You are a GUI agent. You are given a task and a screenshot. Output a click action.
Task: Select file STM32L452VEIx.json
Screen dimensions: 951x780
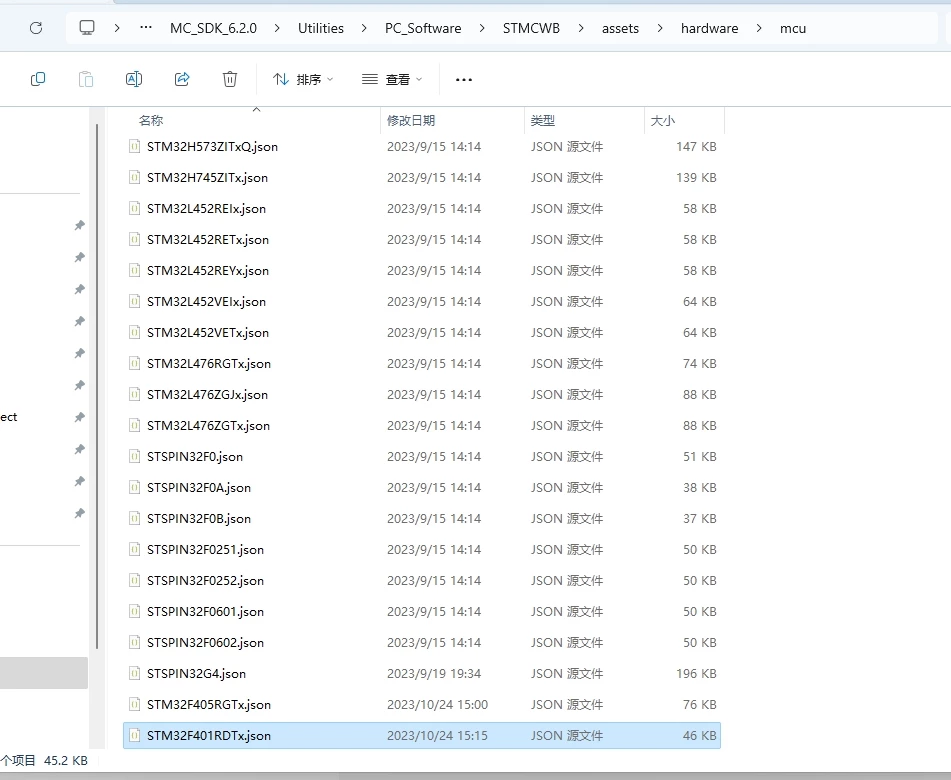click(422, 301)
